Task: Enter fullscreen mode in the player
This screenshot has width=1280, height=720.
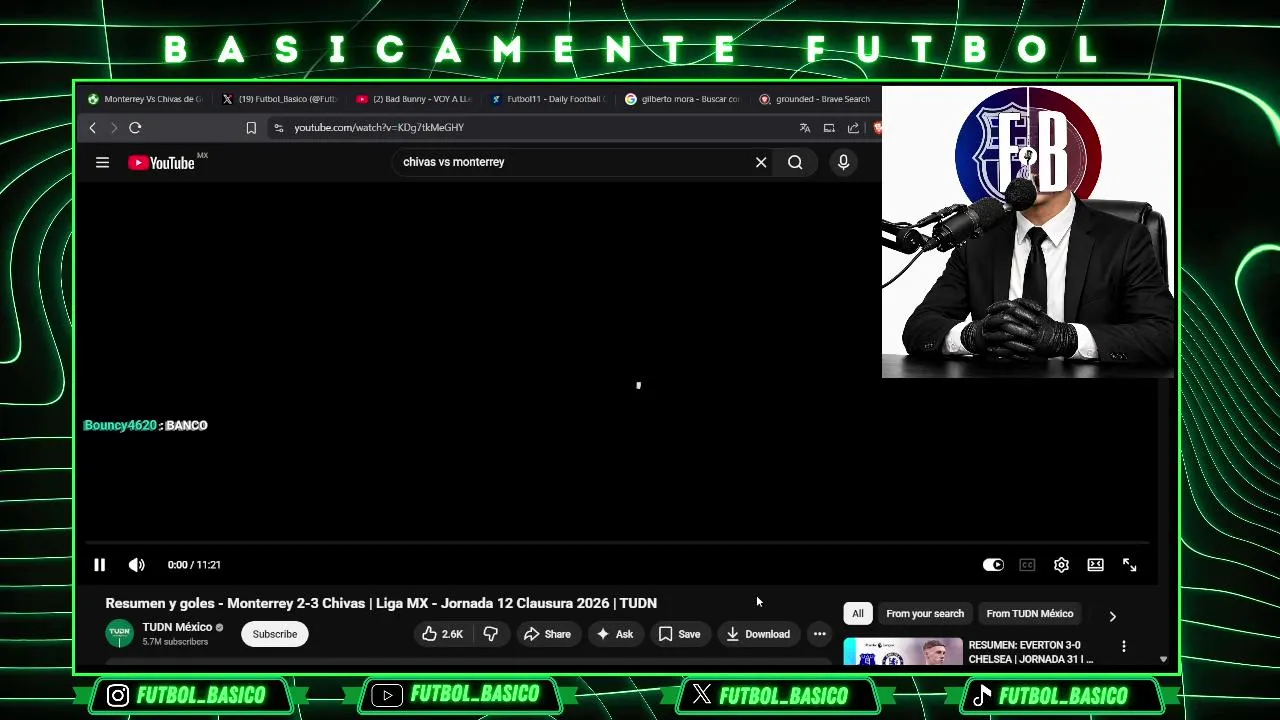Action: coord(1129,565)
